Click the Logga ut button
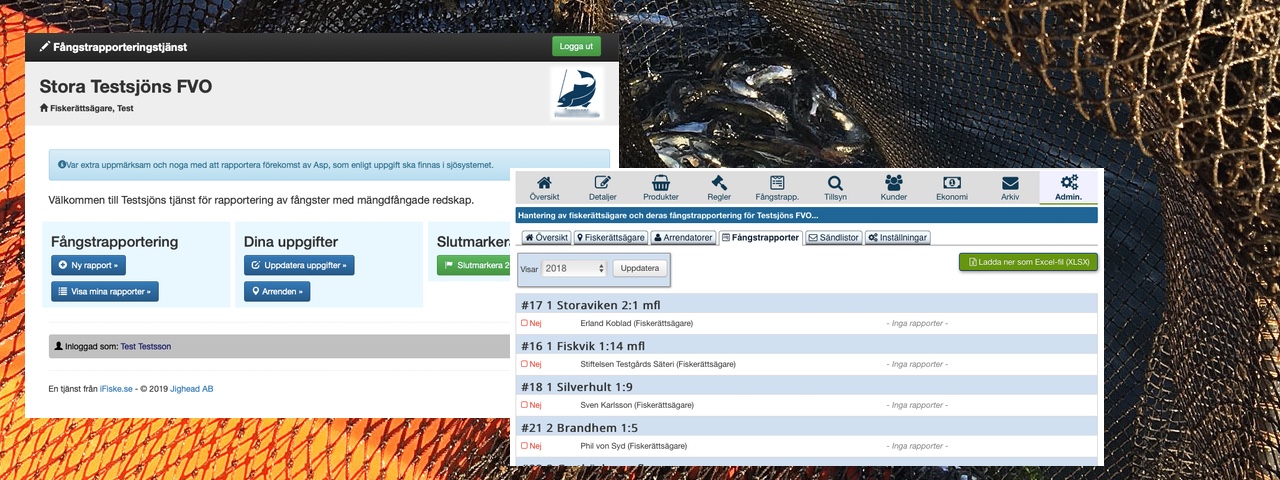This screenshot has width=1280, height=480. 576,47
